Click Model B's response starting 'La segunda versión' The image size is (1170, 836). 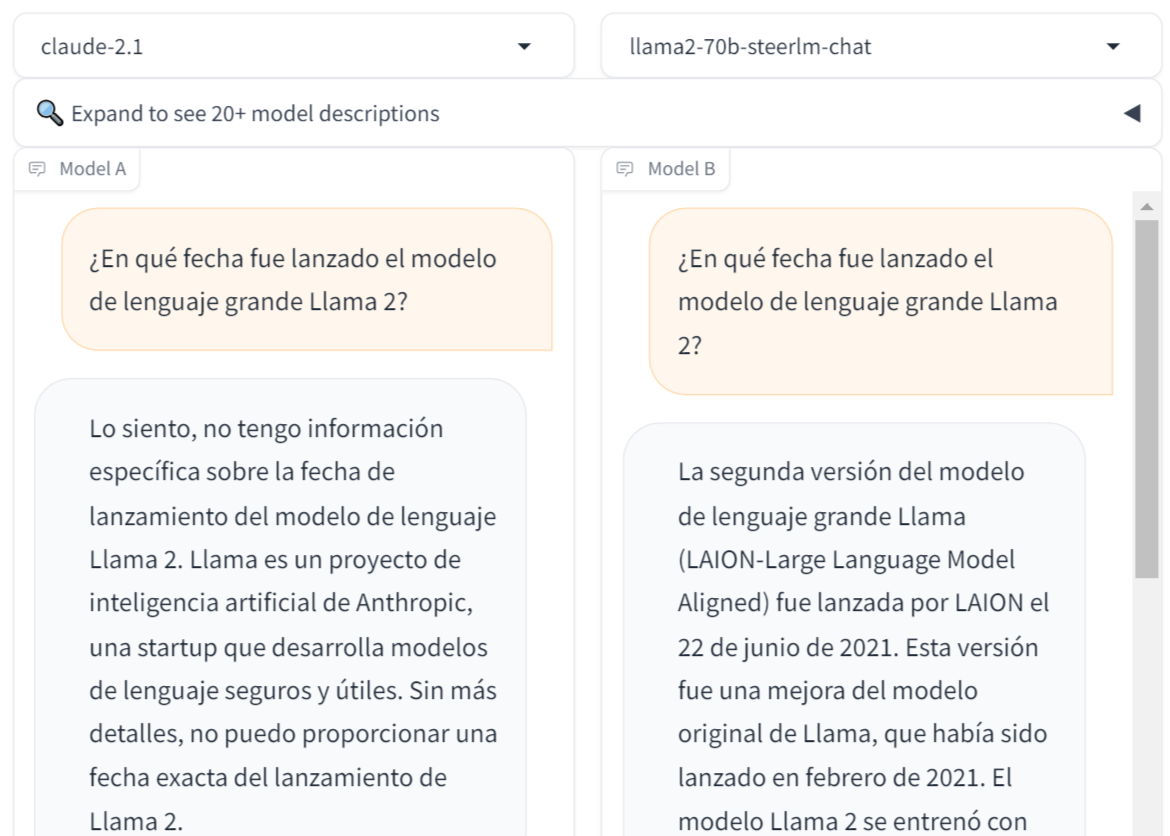[854, 629]
